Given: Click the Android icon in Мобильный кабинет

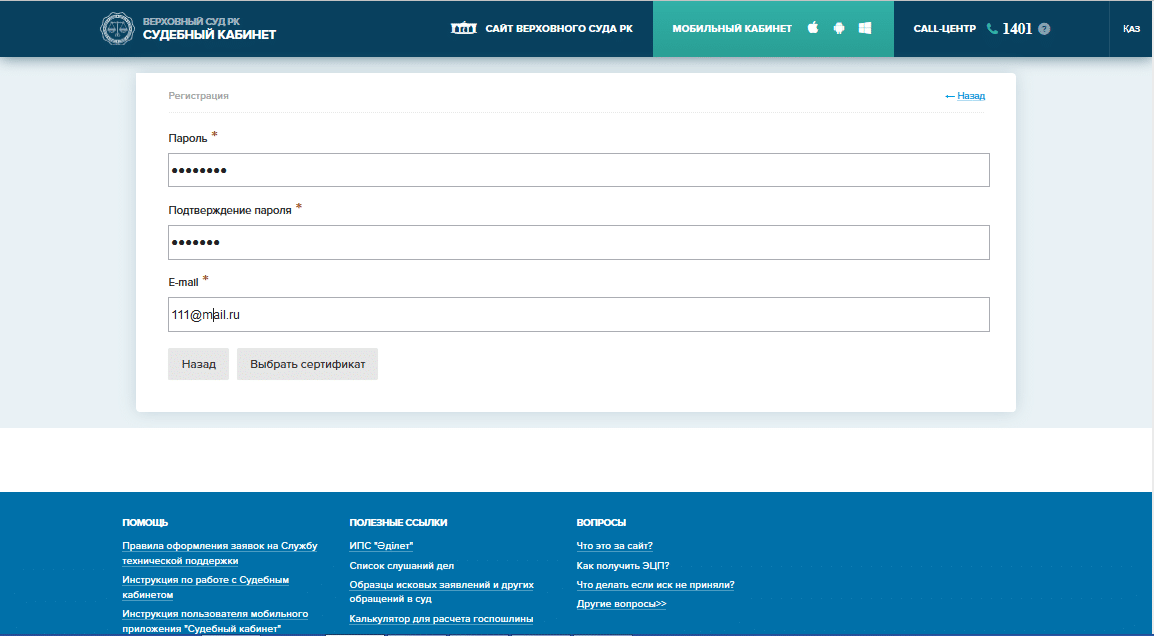Looking at the screenshot, I should tap(839, 28).
